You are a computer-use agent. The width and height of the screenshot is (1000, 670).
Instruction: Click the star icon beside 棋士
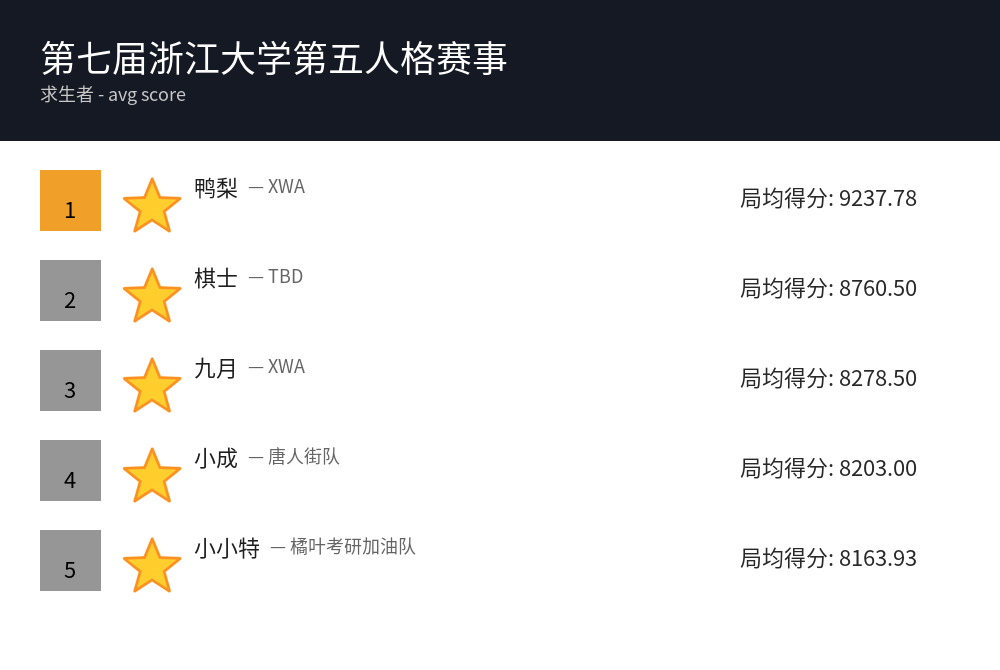[152, 295]
